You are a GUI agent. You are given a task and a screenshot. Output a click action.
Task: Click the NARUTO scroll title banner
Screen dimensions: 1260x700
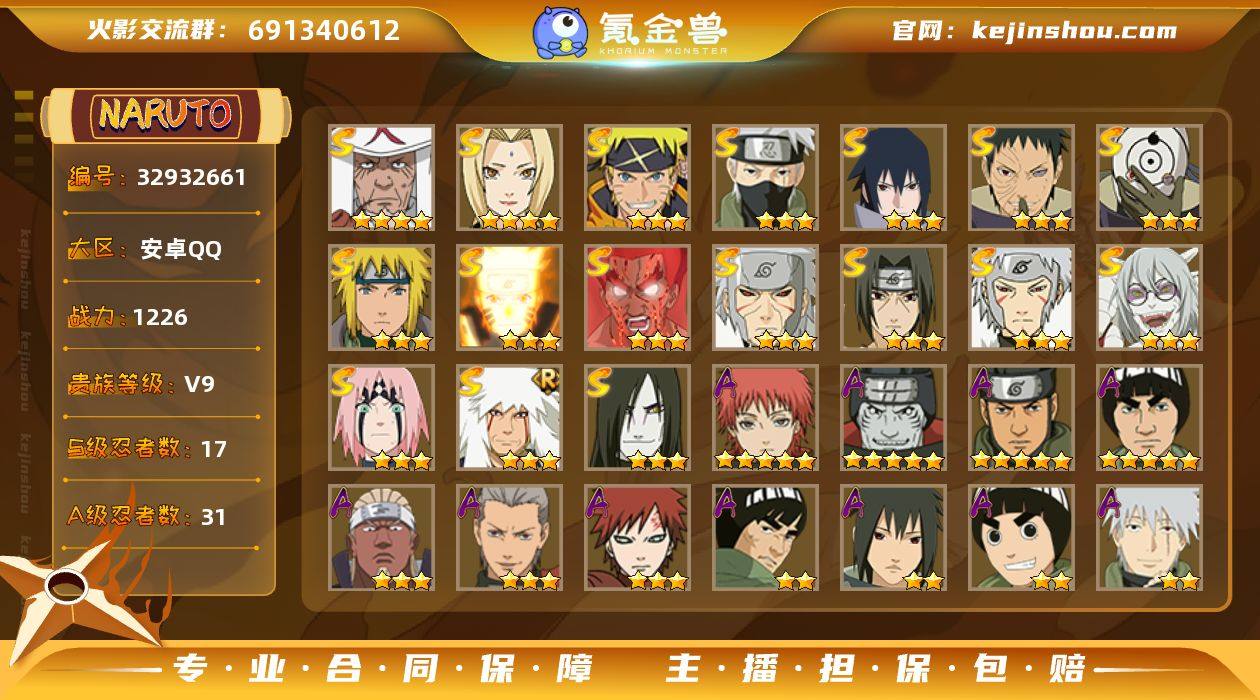(166, 114)
